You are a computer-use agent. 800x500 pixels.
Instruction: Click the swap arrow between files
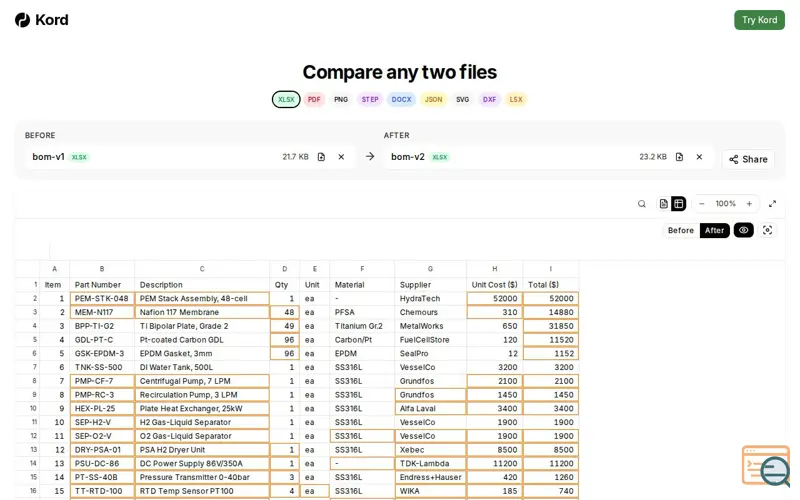coord(370,156)
